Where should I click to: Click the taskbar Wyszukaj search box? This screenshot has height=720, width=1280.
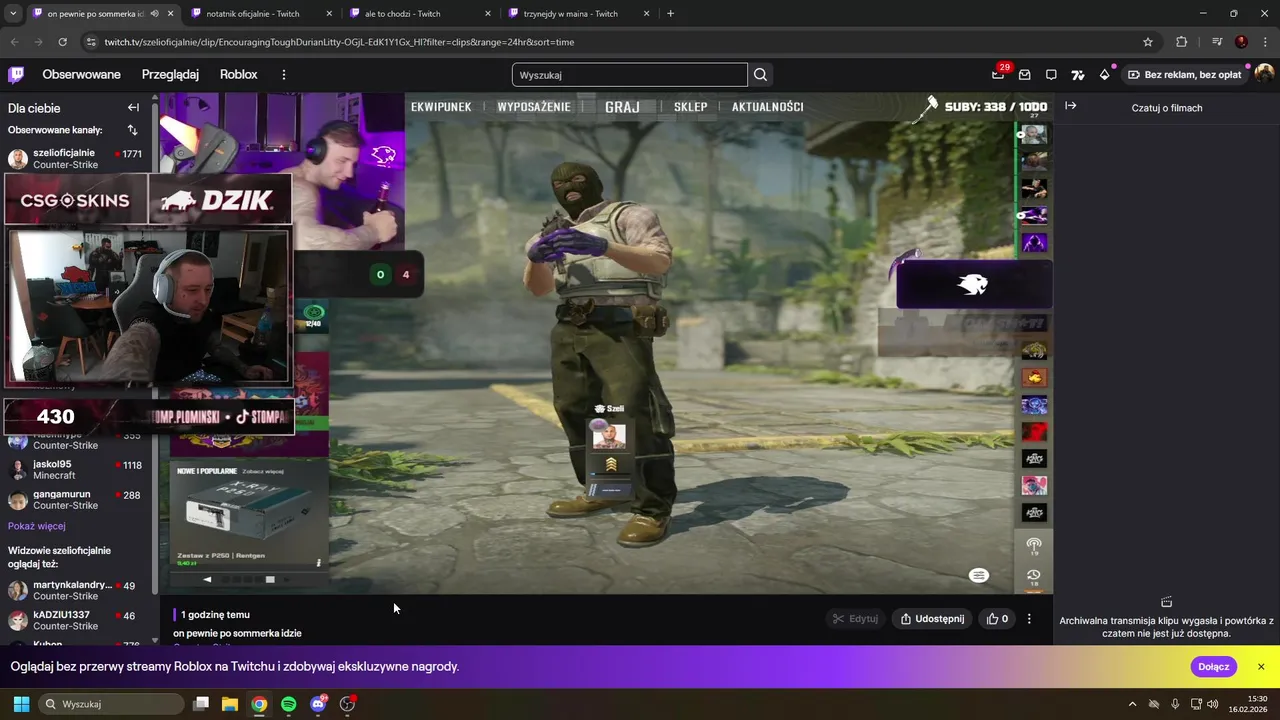tap(111, 704)
